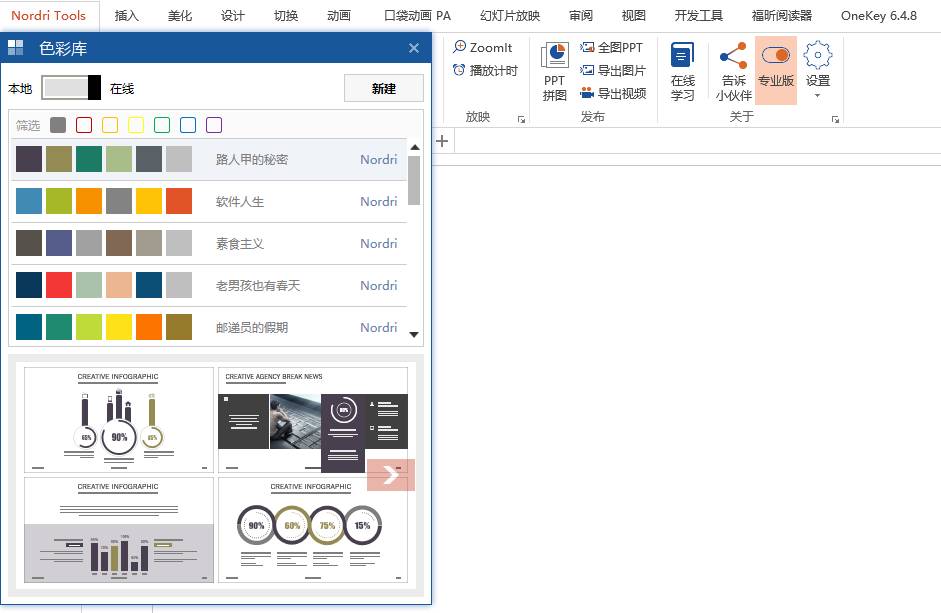The width and height of the screenshot is (941, 613).
Task: Filter palettes by blue
Action: 188,125
